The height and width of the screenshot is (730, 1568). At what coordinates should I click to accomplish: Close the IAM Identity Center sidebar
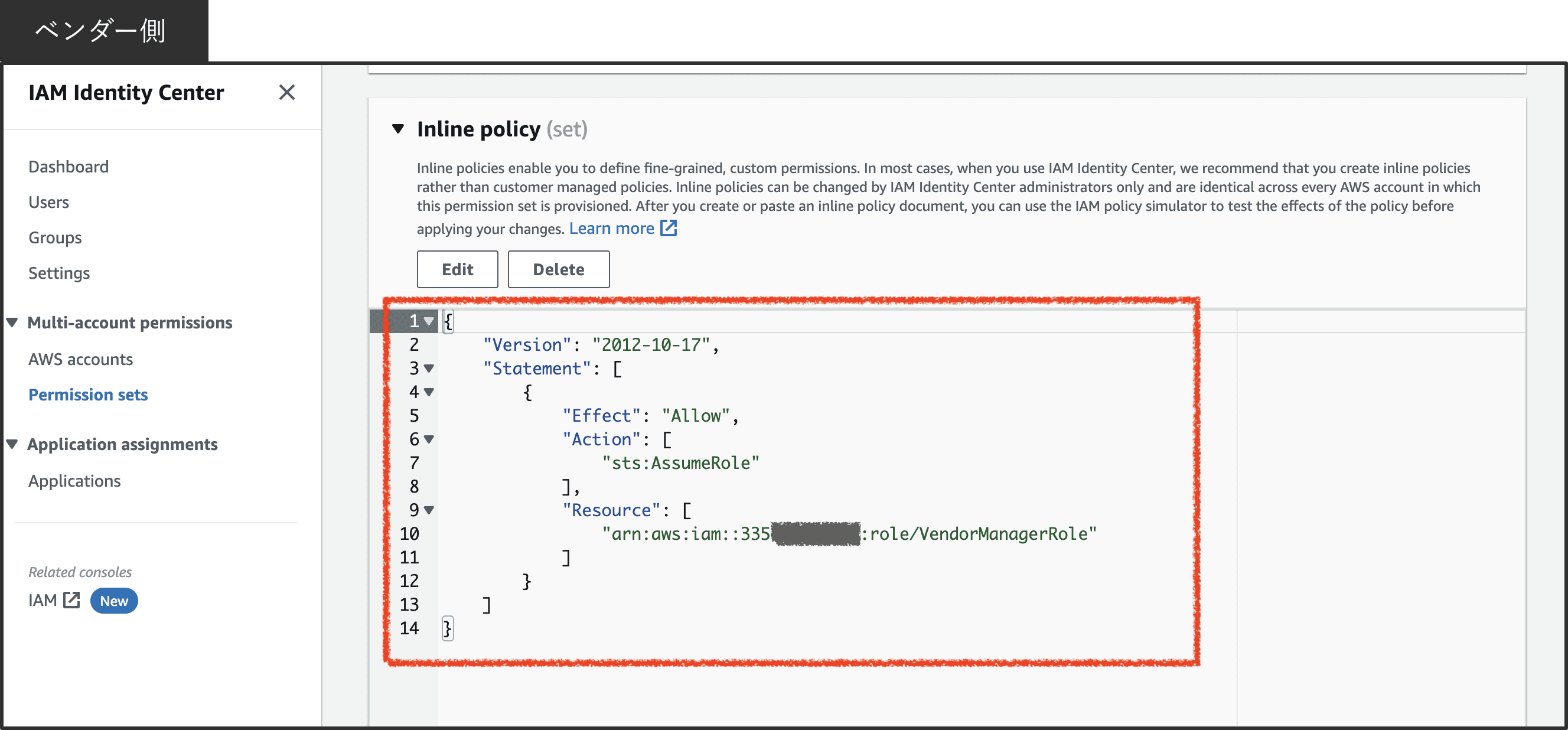click(286, 93)
